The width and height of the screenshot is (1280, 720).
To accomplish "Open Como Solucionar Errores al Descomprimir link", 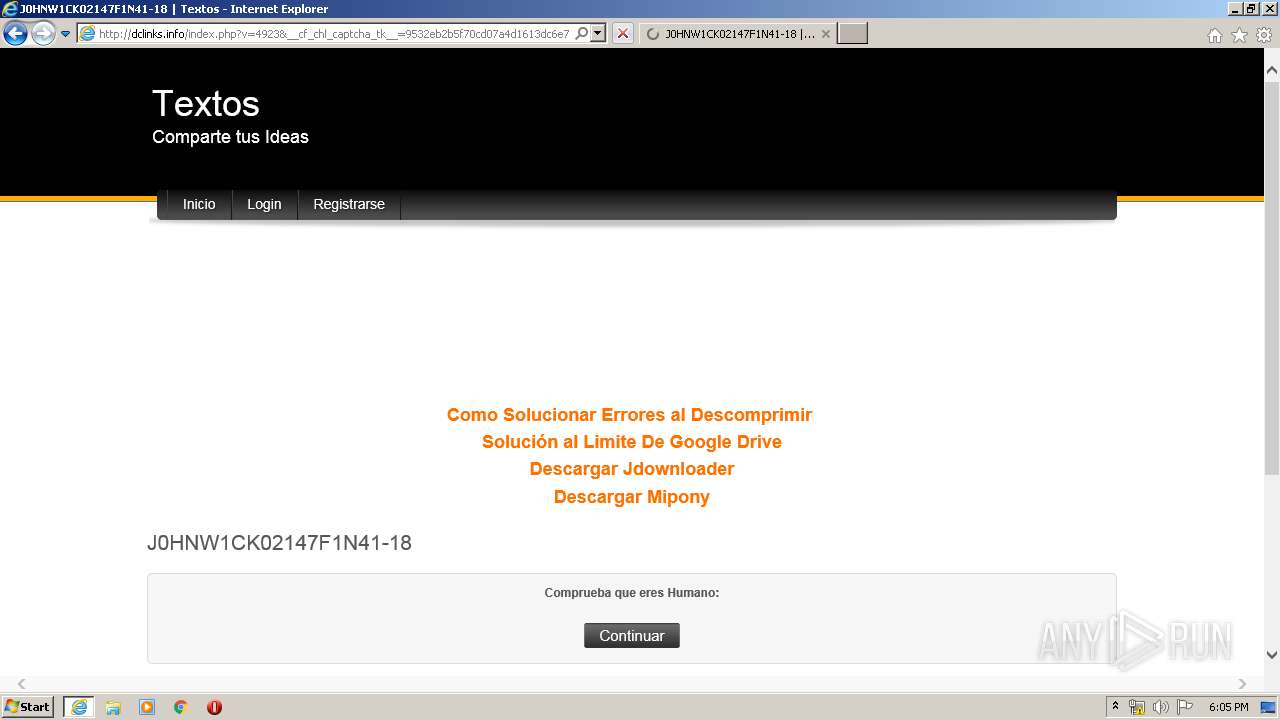I will click(x=629, y=415).
